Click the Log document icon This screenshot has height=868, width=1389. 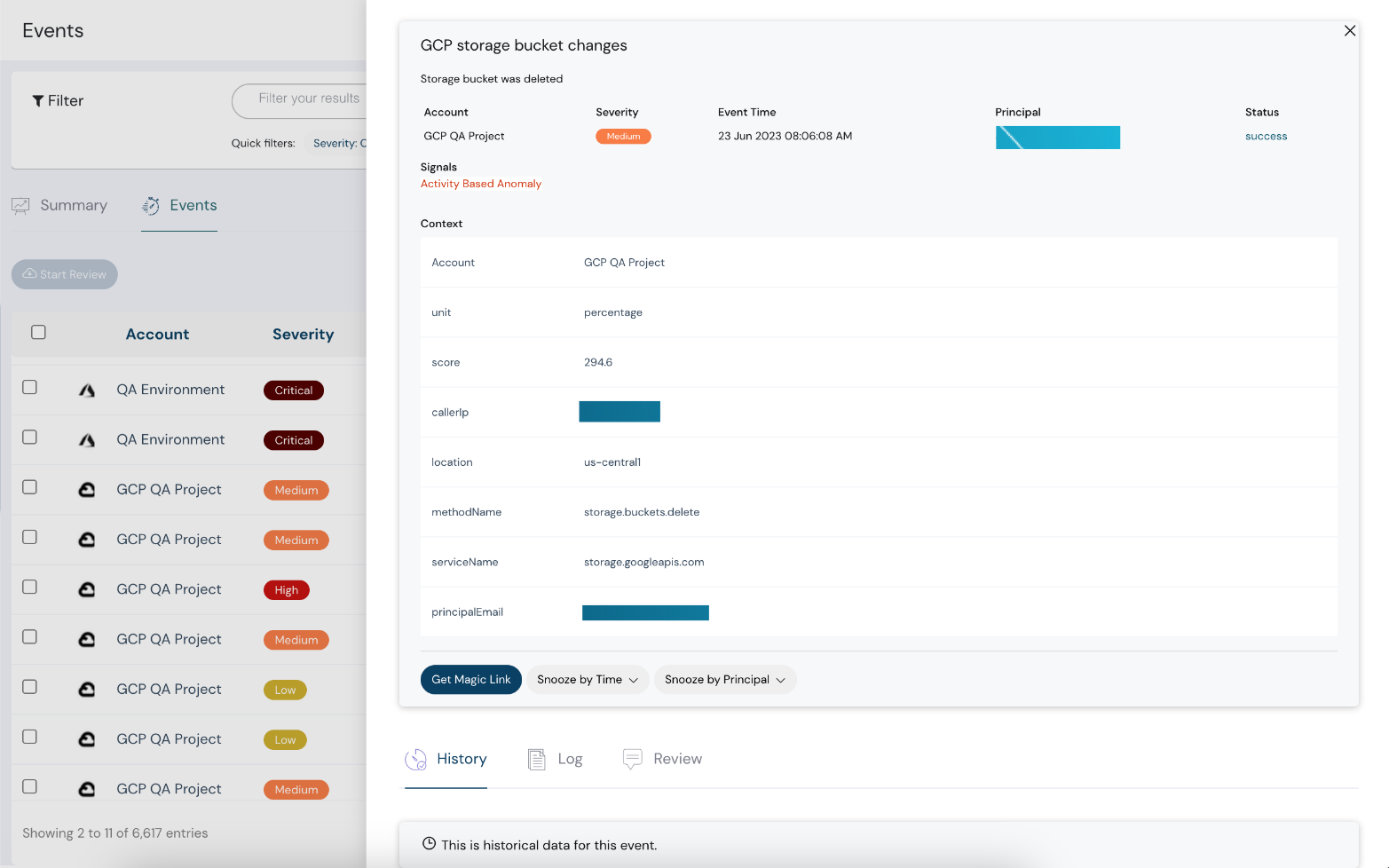(x=536, y=759)
